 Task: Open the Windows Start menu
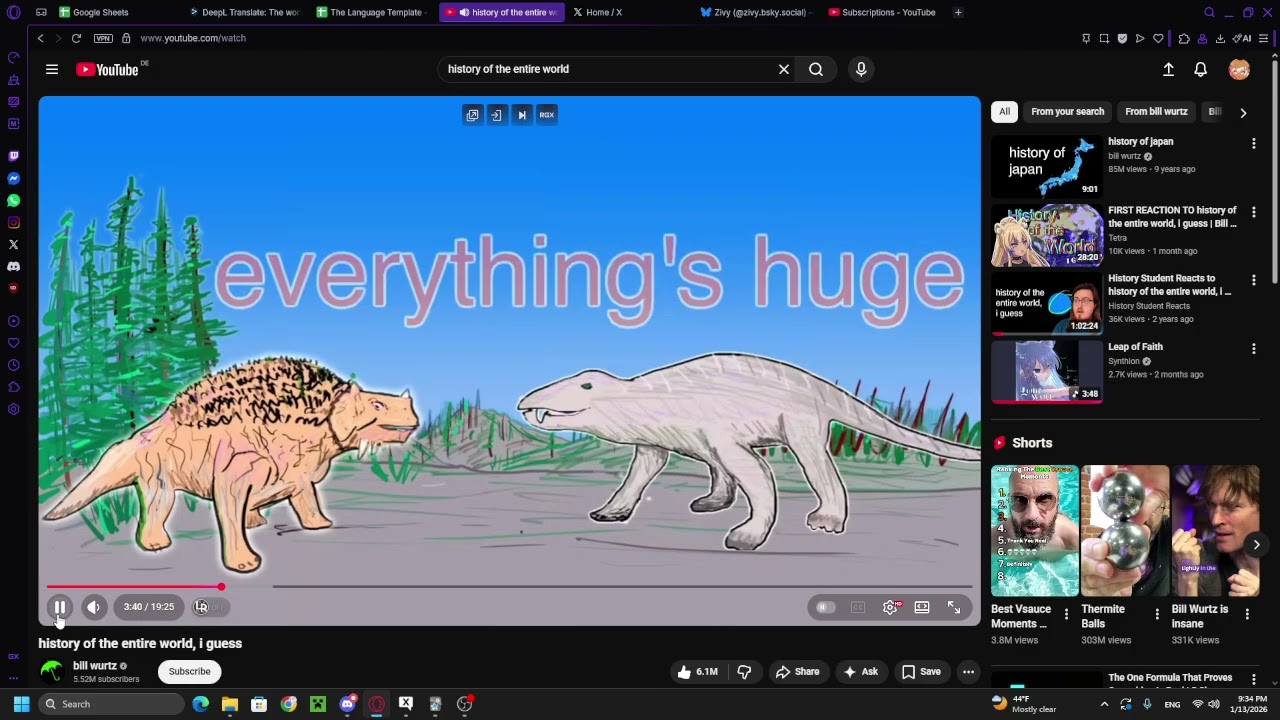(21, 704)
